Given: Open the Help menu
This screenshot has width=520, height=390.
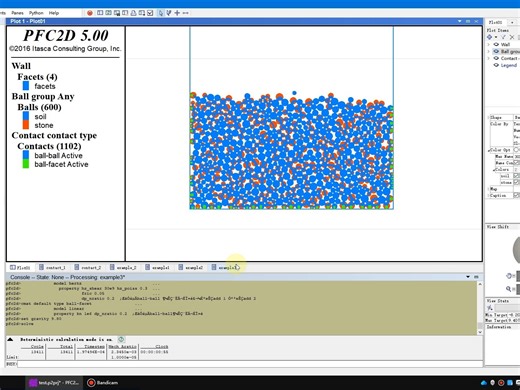Looking at the screenshot, I should click(54, 13).
